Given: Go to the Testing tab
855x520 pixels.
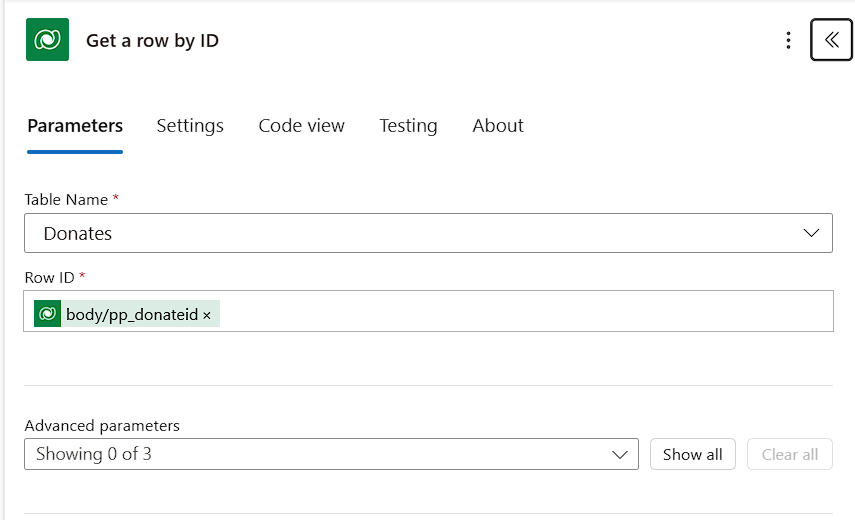Looking at the screenshot, I should pos(408,126).
